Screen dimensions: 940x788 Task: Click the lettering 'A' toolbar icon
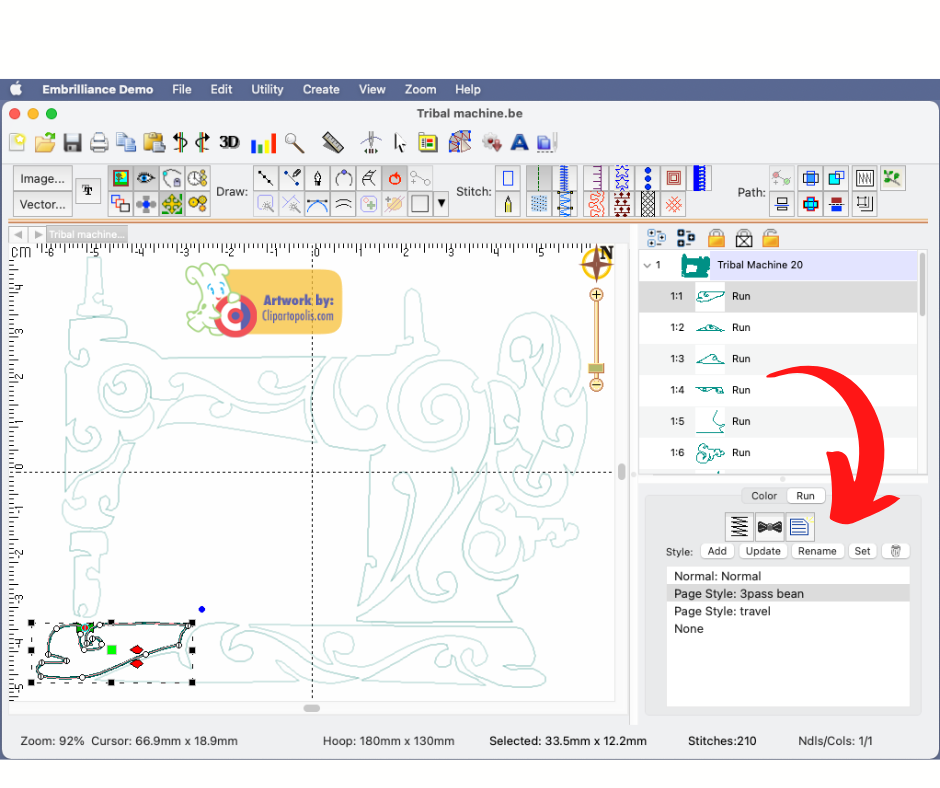pos(519,142)
